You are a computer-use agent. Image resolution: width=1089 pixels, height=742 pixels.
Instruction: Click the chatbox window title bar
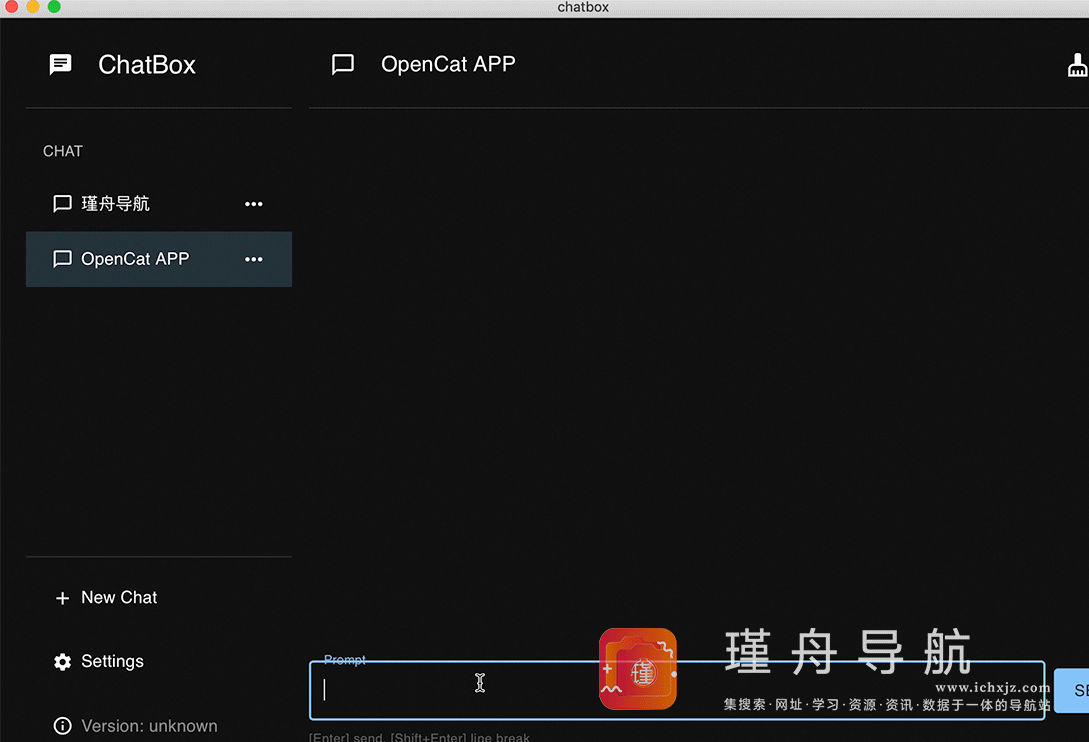click(x=582, y=7)
